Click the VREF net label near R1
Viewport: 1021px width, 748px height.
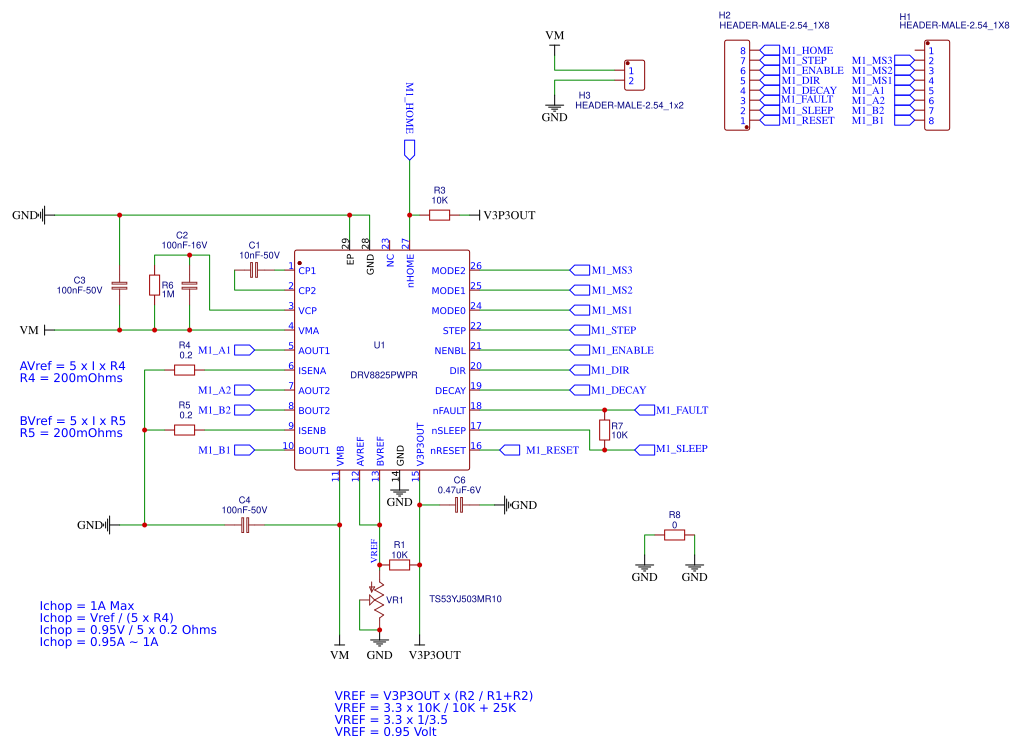[374, 550]
